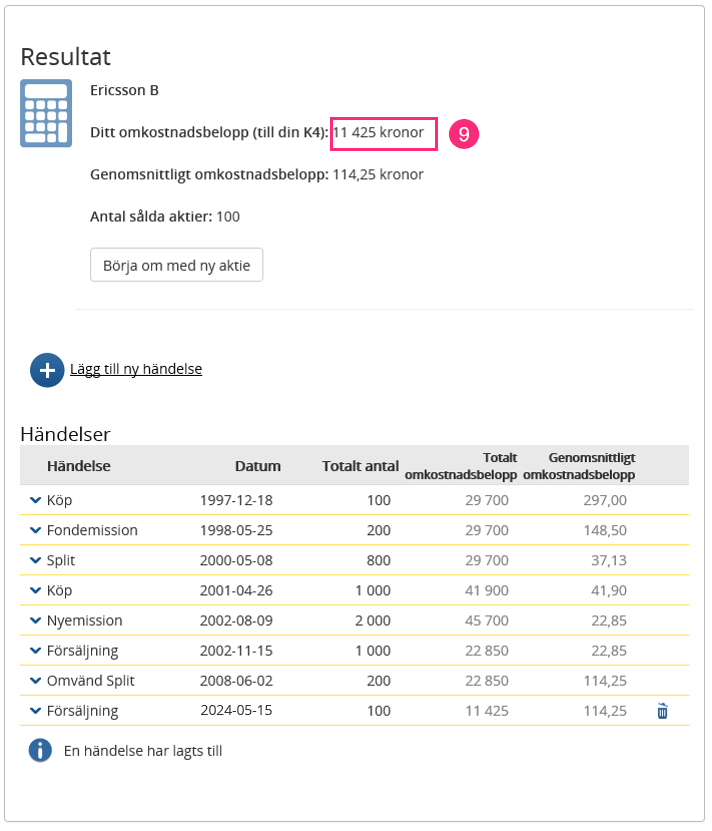The height and width of the screenshot is (831, 712).
Task: Select the 11 425 kronor result value
Action: click(378, 132)
